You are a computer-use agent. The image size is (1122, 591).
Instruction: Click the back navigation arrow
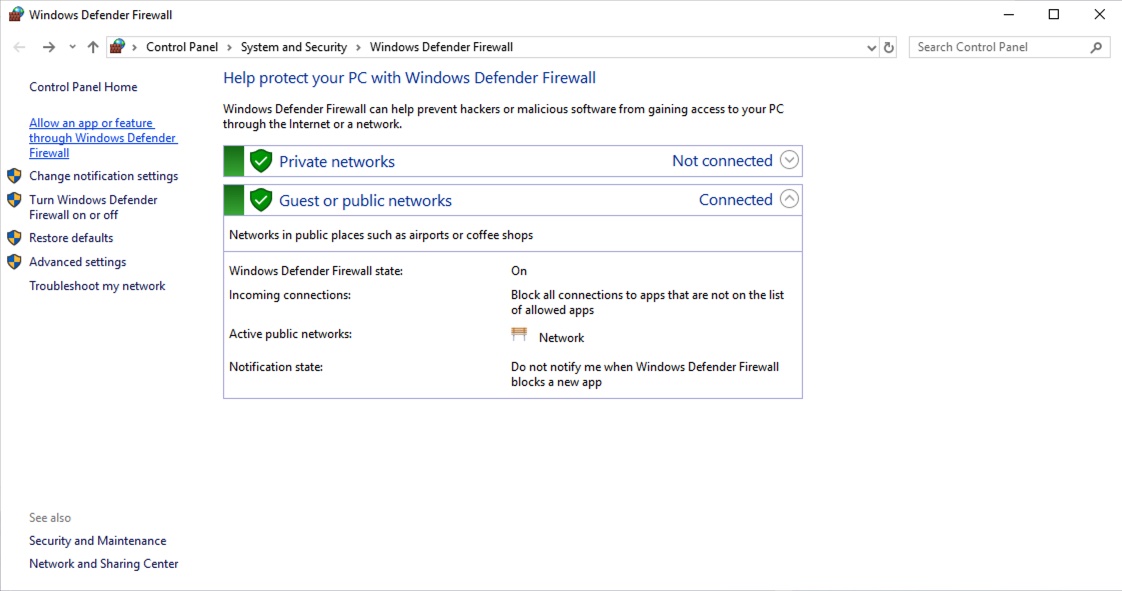point(18,46)
